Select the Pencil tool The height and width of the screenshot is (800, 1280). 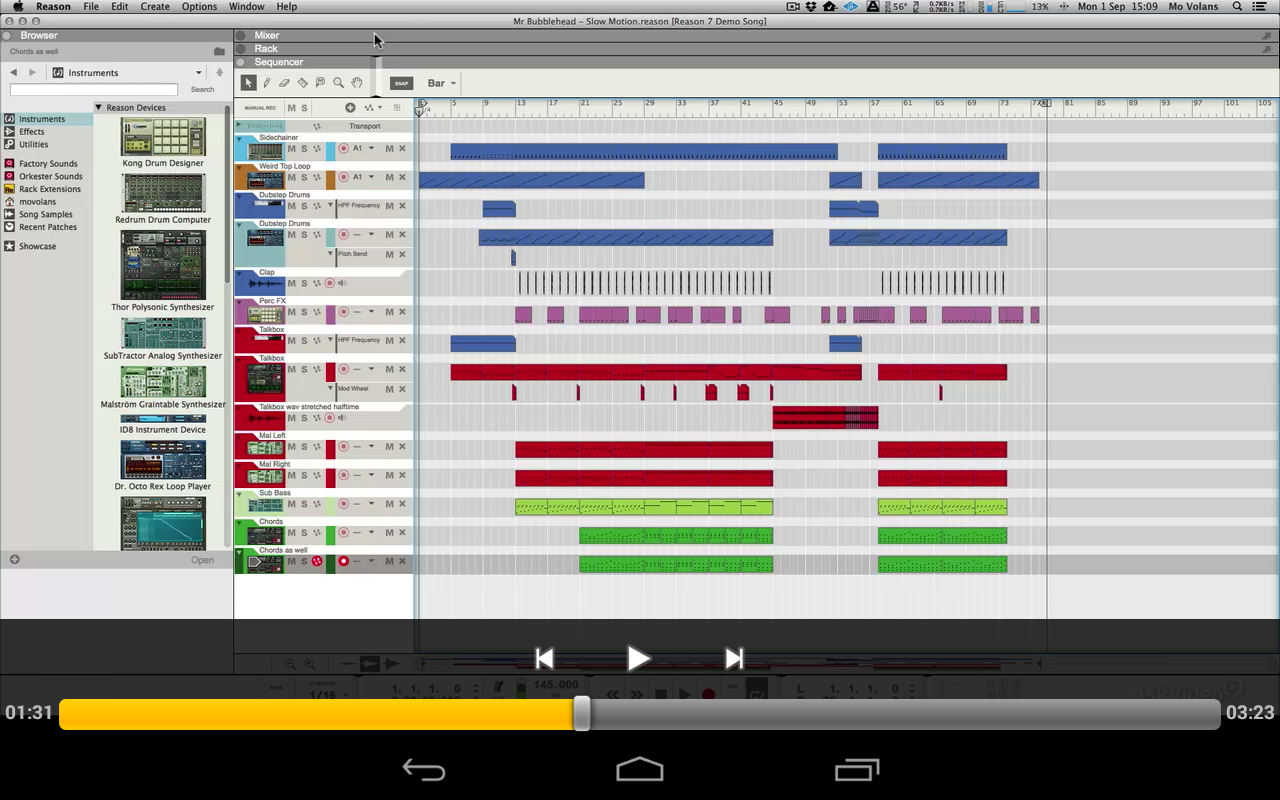266,83
